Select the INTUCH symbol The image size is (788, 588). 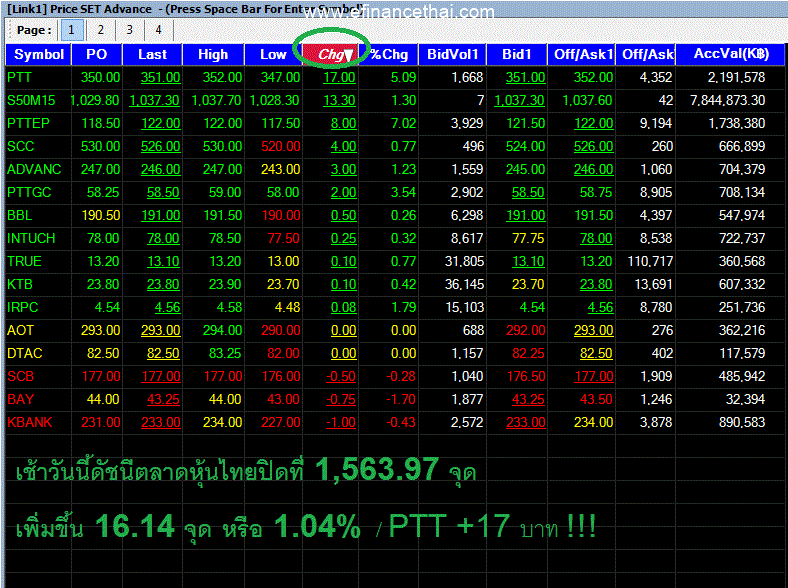[31, 239]
